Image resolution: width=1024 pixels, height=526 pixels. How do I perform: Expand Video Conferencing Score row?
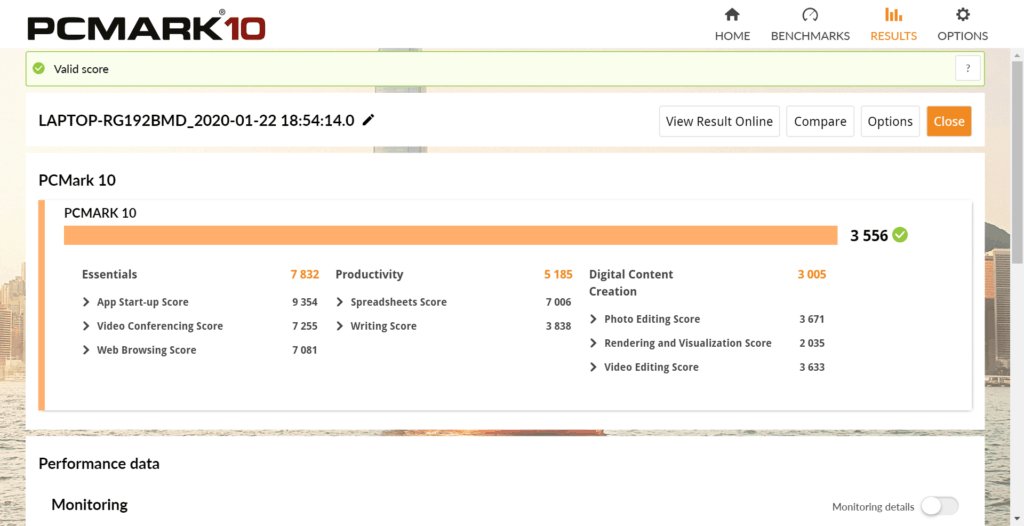point(87,326)
